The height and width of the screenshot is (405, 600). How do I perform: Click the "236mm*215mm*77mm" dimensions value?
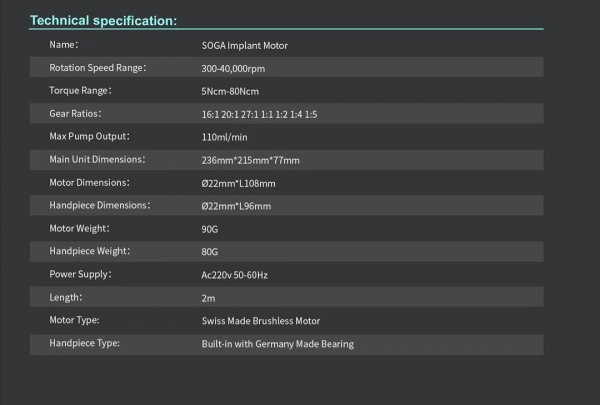(250, 159)
